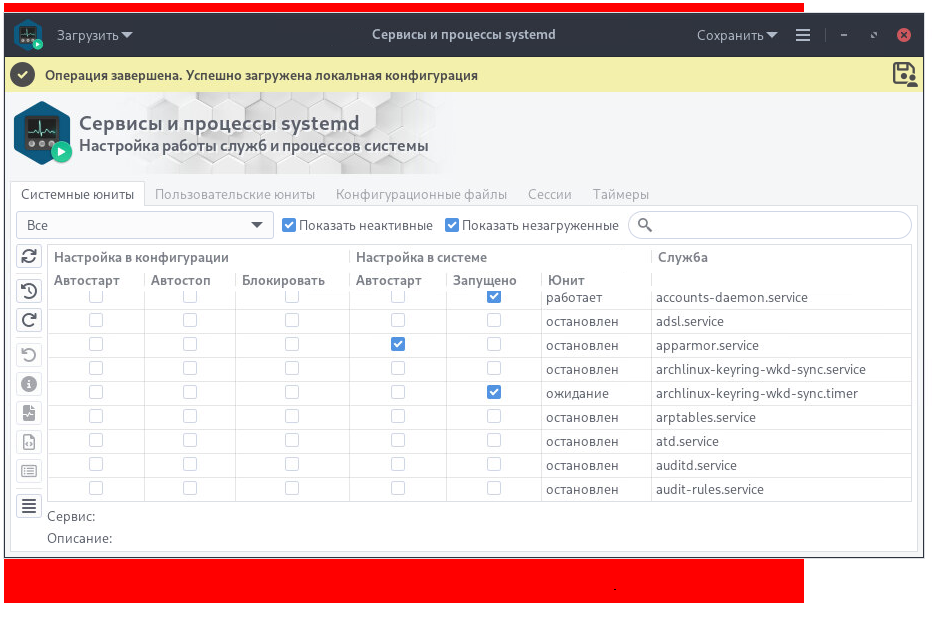Open the hamburger menu in title bar
934x618 pixels.
tap(802, 35)
